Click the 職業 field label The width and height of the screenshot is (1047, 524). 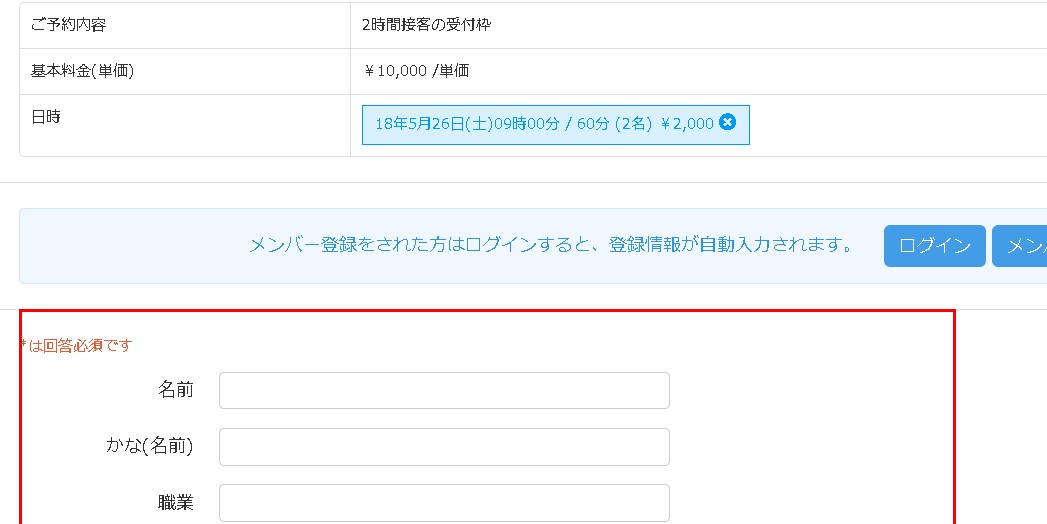tap(176, 503)
